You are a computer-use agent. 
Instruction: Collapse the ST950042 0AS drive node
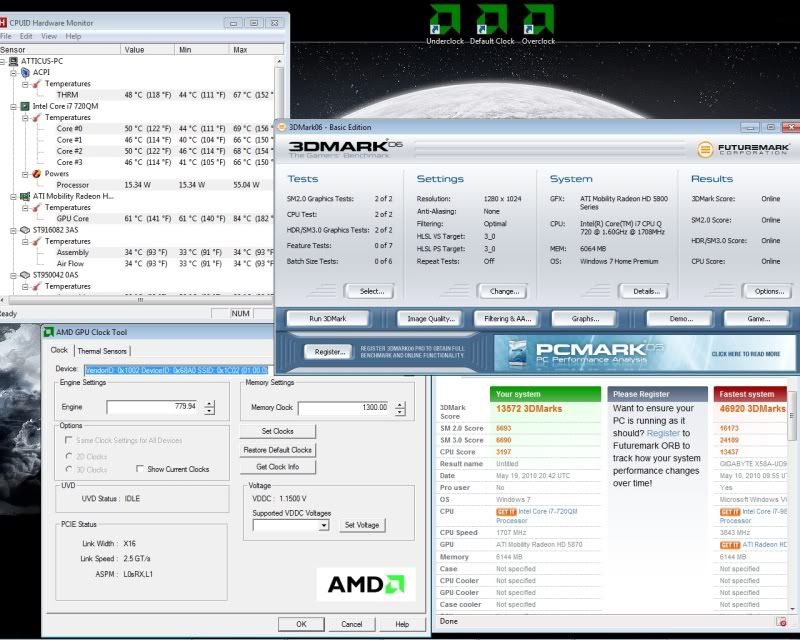point(14,275)
